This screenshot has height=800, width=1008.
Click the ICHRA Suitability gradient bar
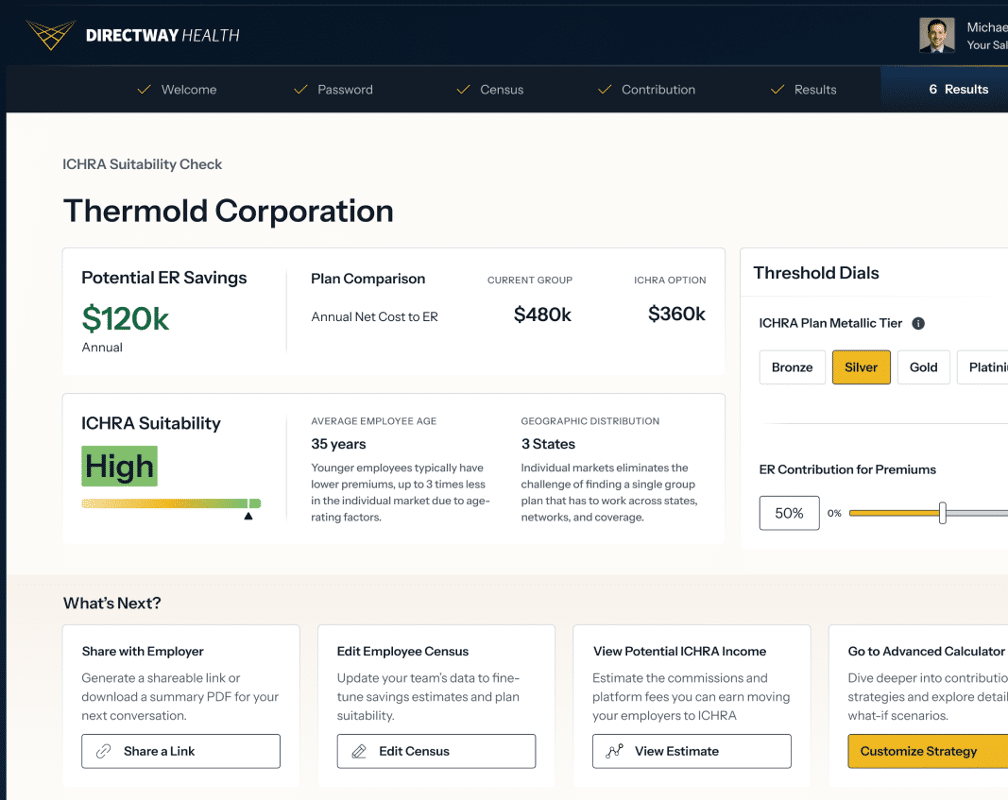coord(171,504)
